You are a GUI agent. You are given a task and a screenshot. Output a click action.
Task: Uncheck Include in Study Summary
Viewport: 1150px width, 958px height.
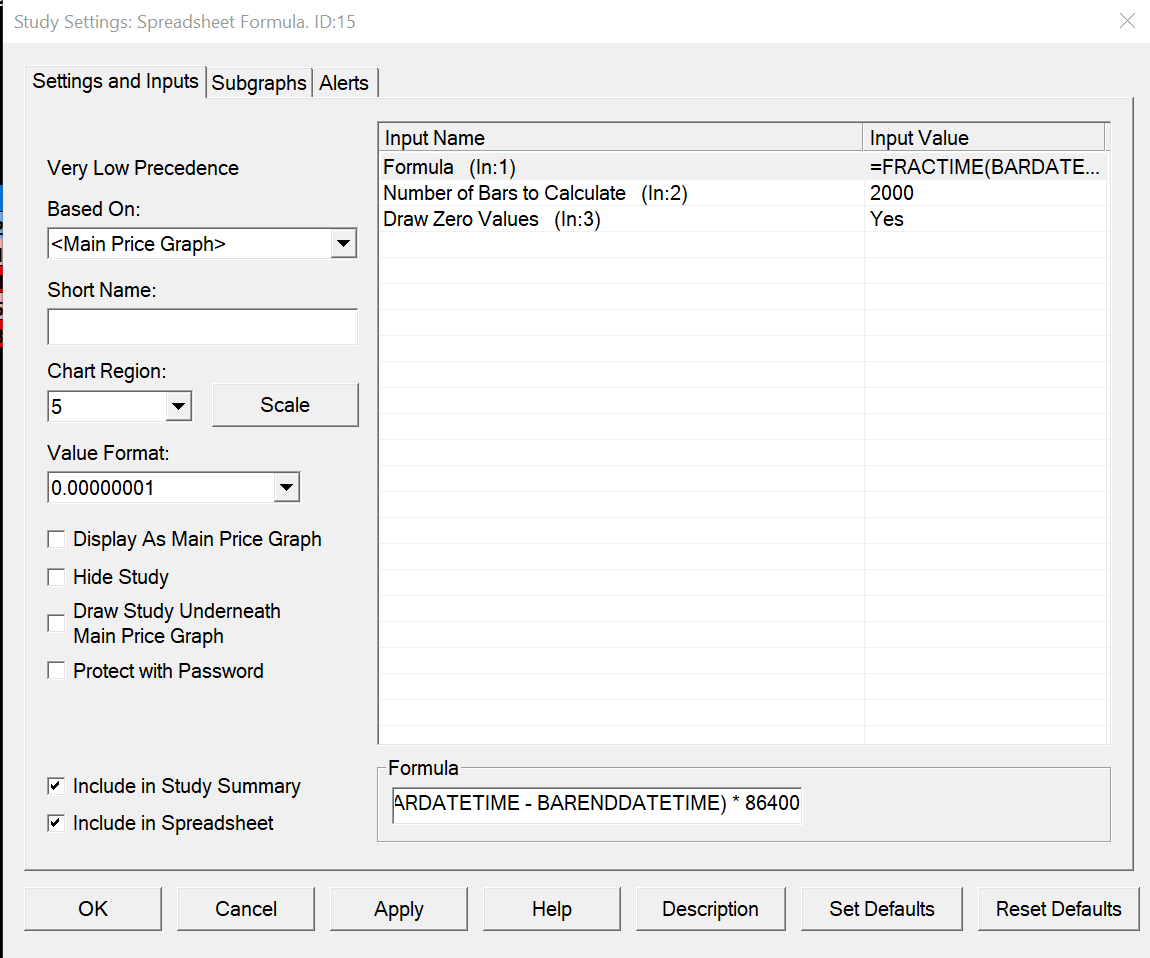tap(57, 787)
